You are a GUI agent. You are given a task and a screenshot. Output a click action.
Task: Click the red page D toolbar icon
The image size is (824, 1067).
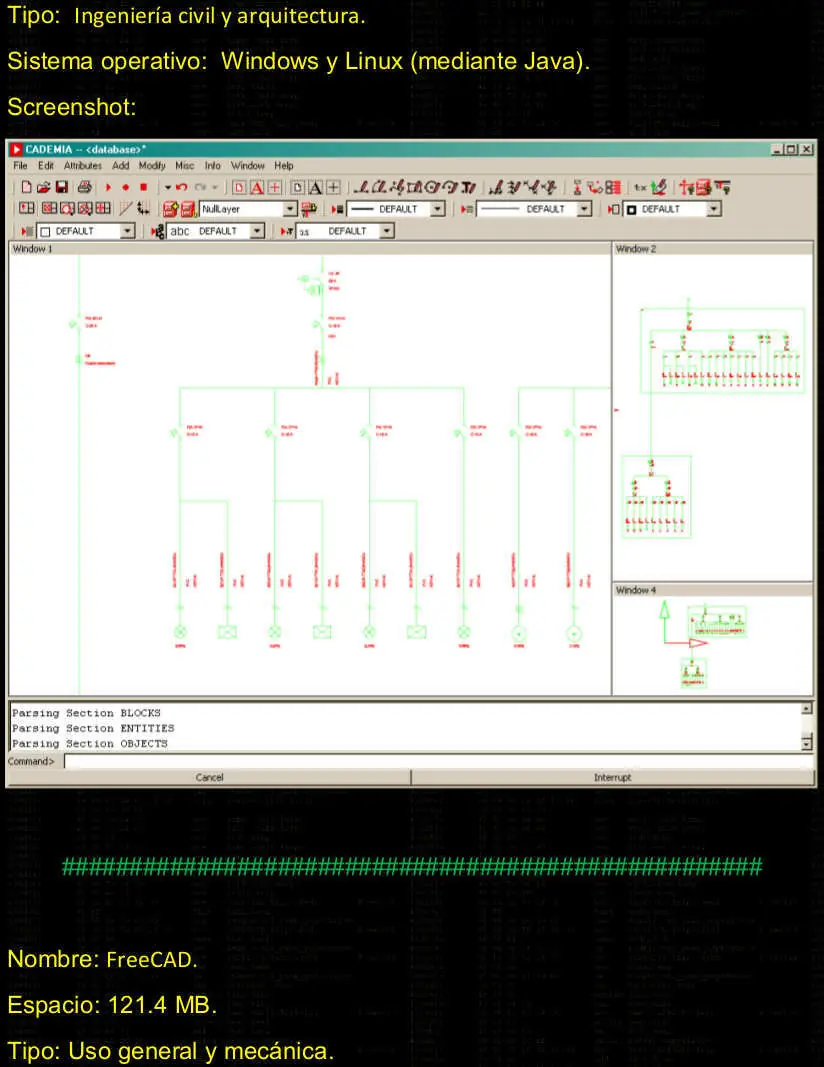[x=239, y=188]
